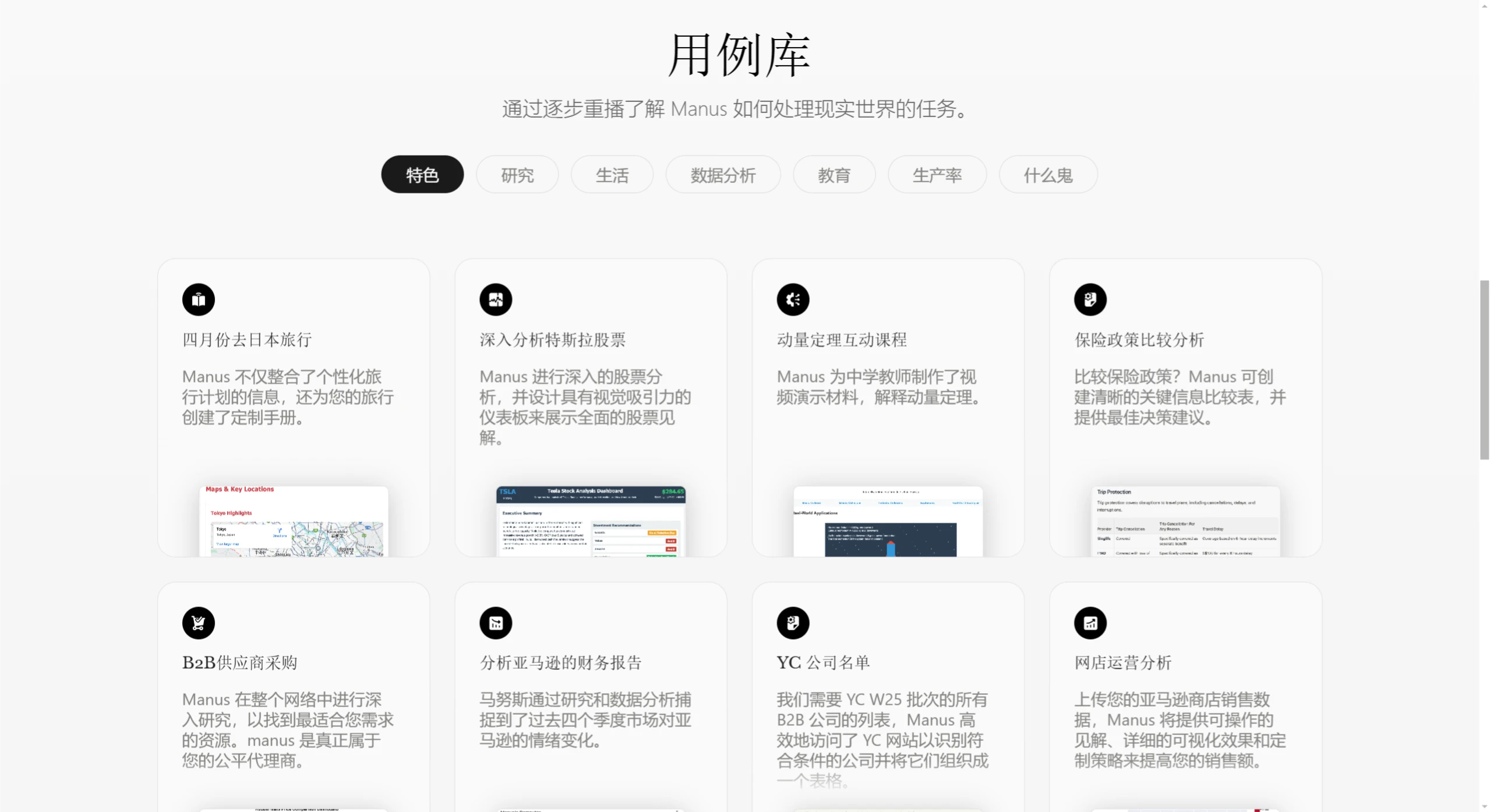Select the 特色 category tab

[422, 174]
